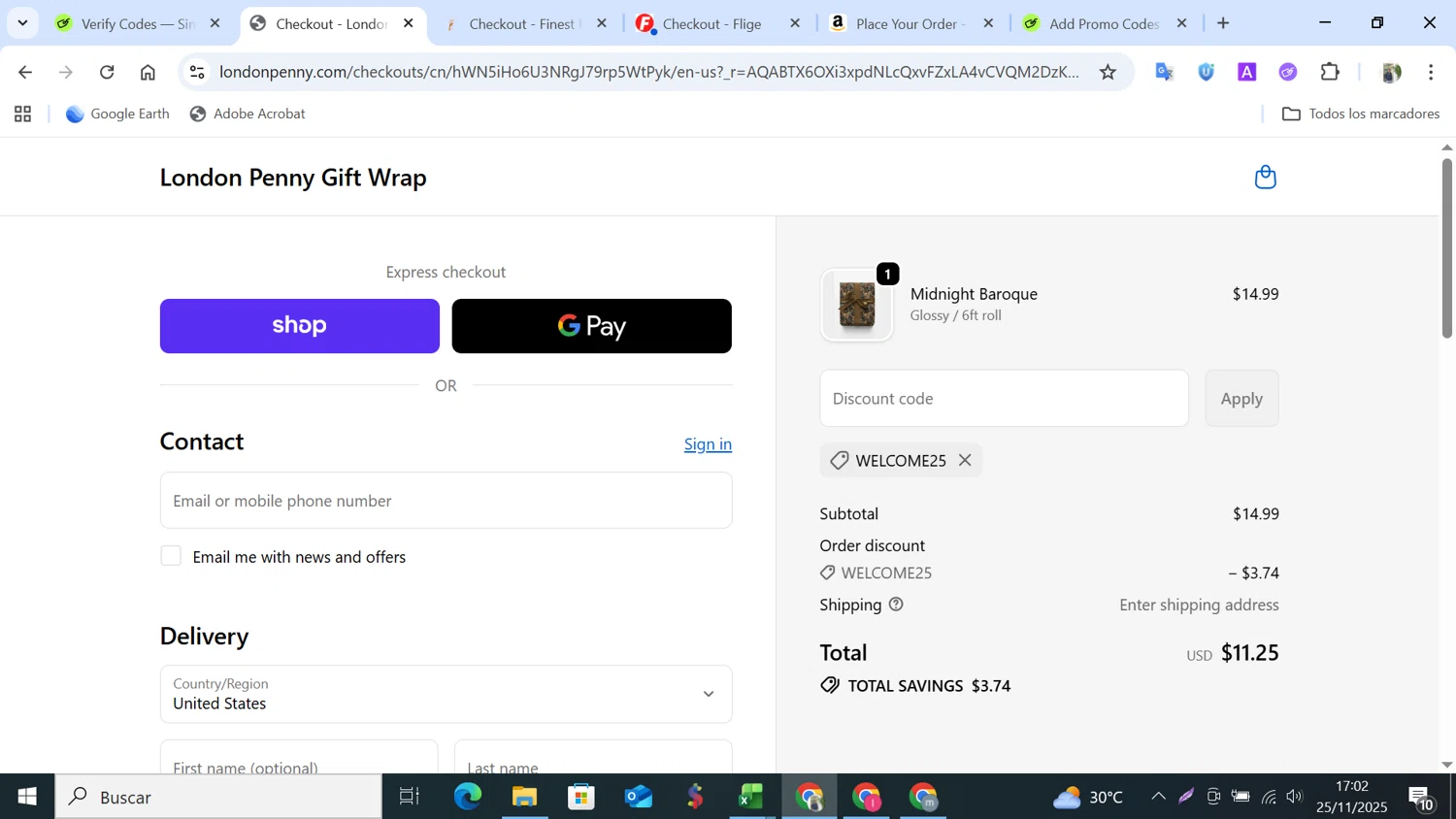Open the browser home page
The image size is (1456, 819).
[148, 72]
